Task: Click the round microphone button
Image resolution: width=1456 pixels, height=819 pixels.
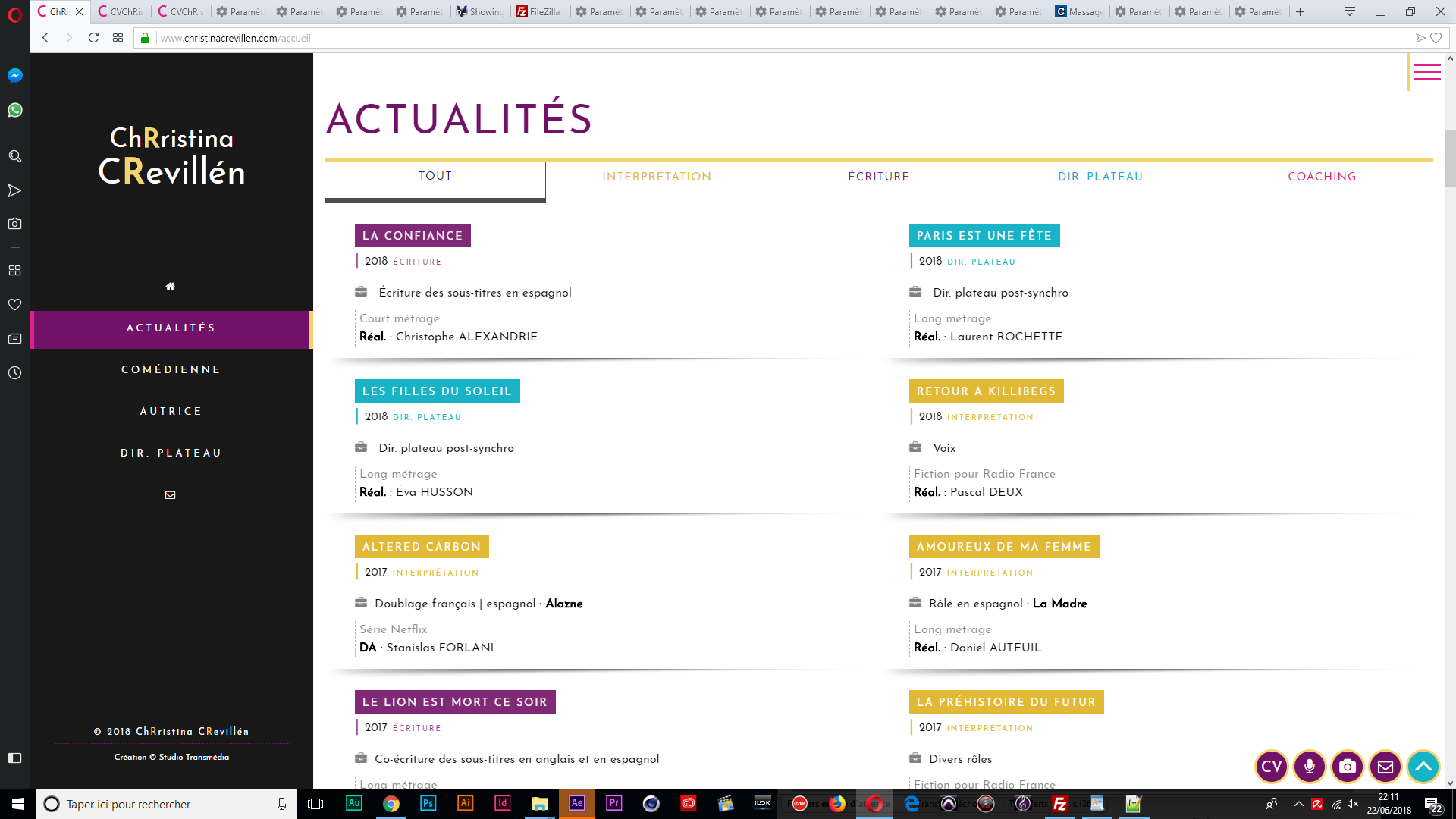Action: click(x=1310, y=767)
